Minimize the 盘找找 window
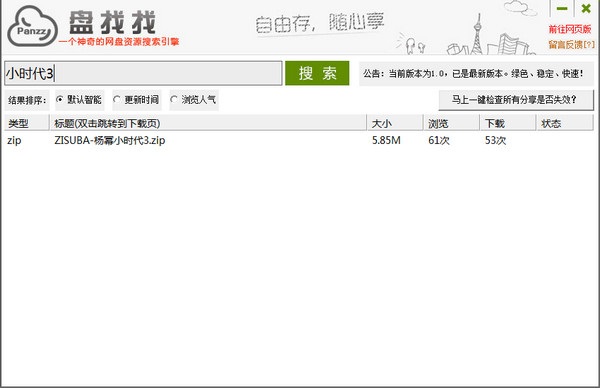 click(562, 8)
